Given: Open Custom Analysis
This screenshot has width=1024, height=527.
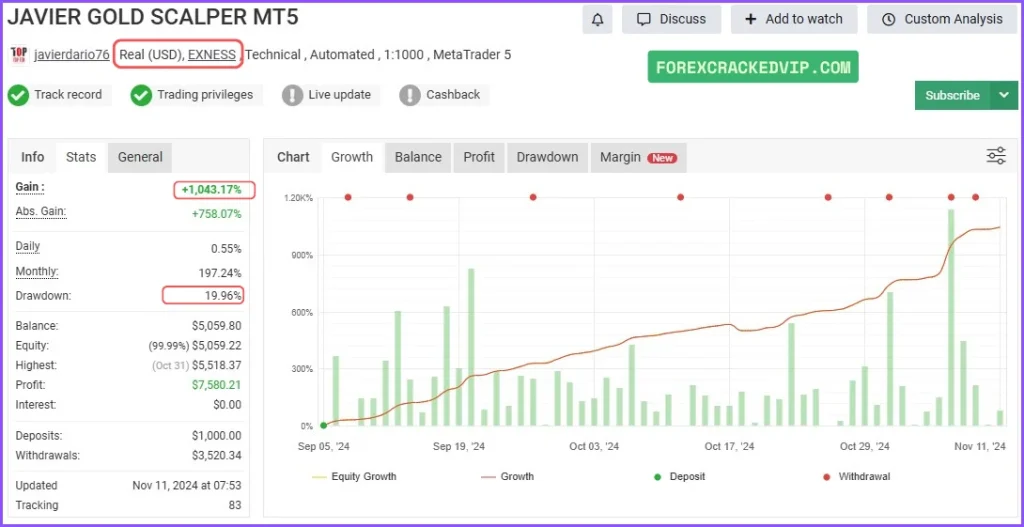Looking at the screenshot, I should point(942,20).
